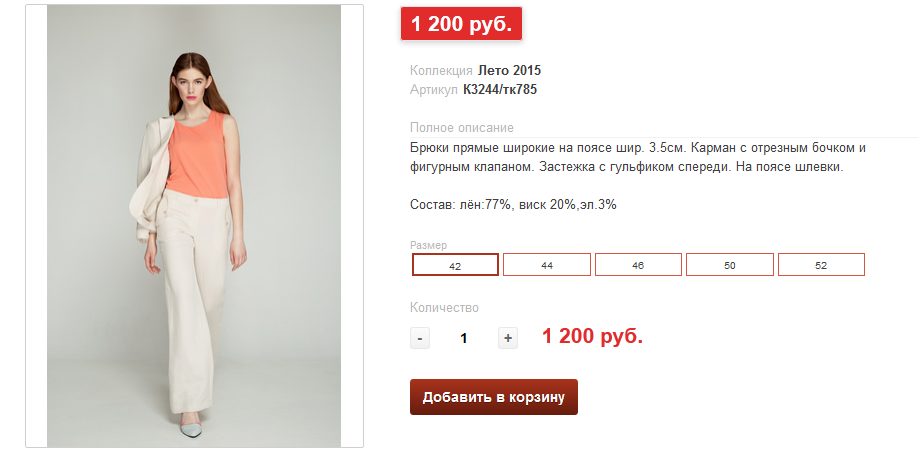This screenshot has height=454, width=923.
Task: Pick size 46
Action: [x=638, y=265]
